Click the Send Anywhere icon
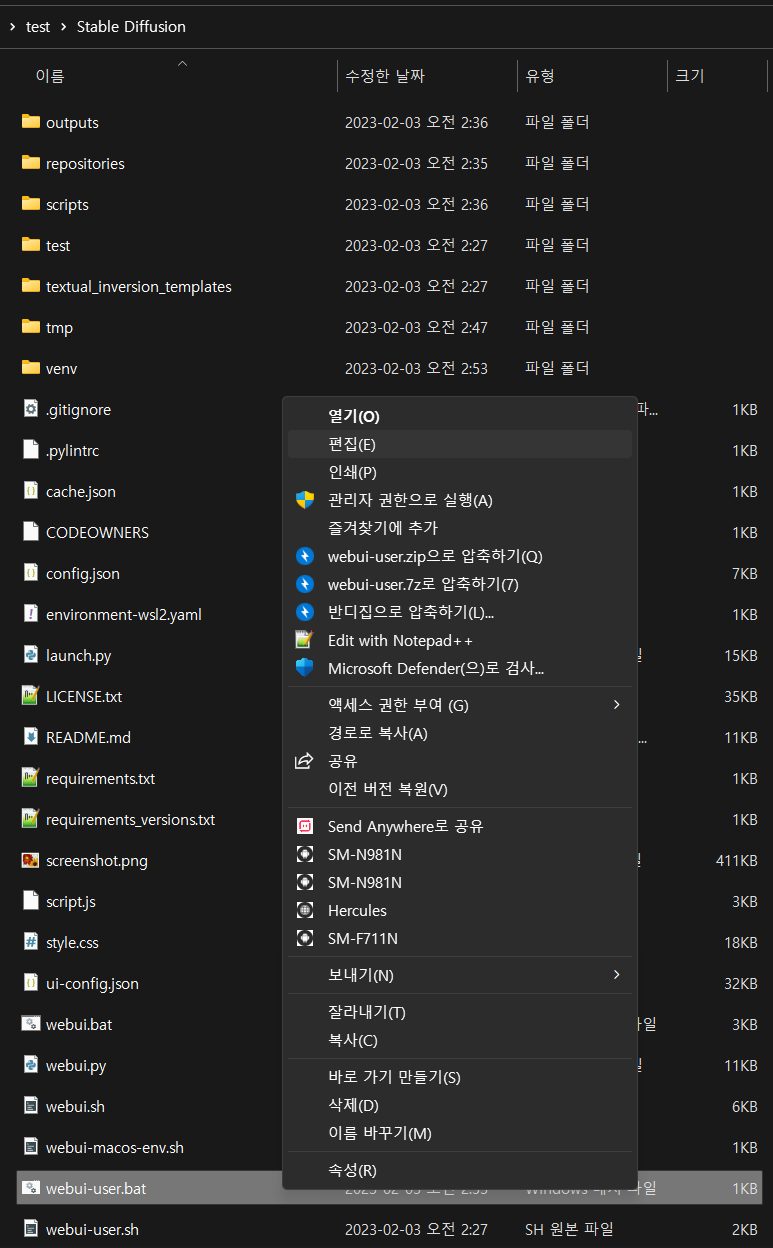 click(305, 826)
